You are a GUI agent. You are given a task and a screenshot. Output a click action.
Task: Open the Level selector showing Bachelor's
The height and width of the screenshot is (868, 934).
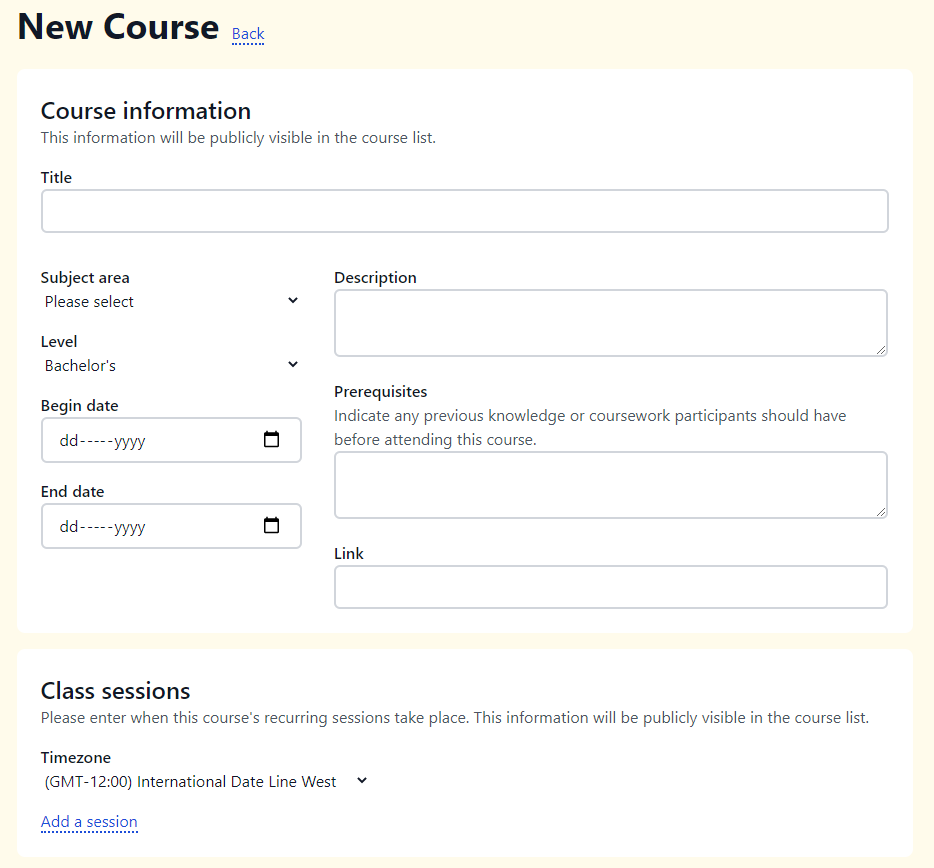(170, 364)
